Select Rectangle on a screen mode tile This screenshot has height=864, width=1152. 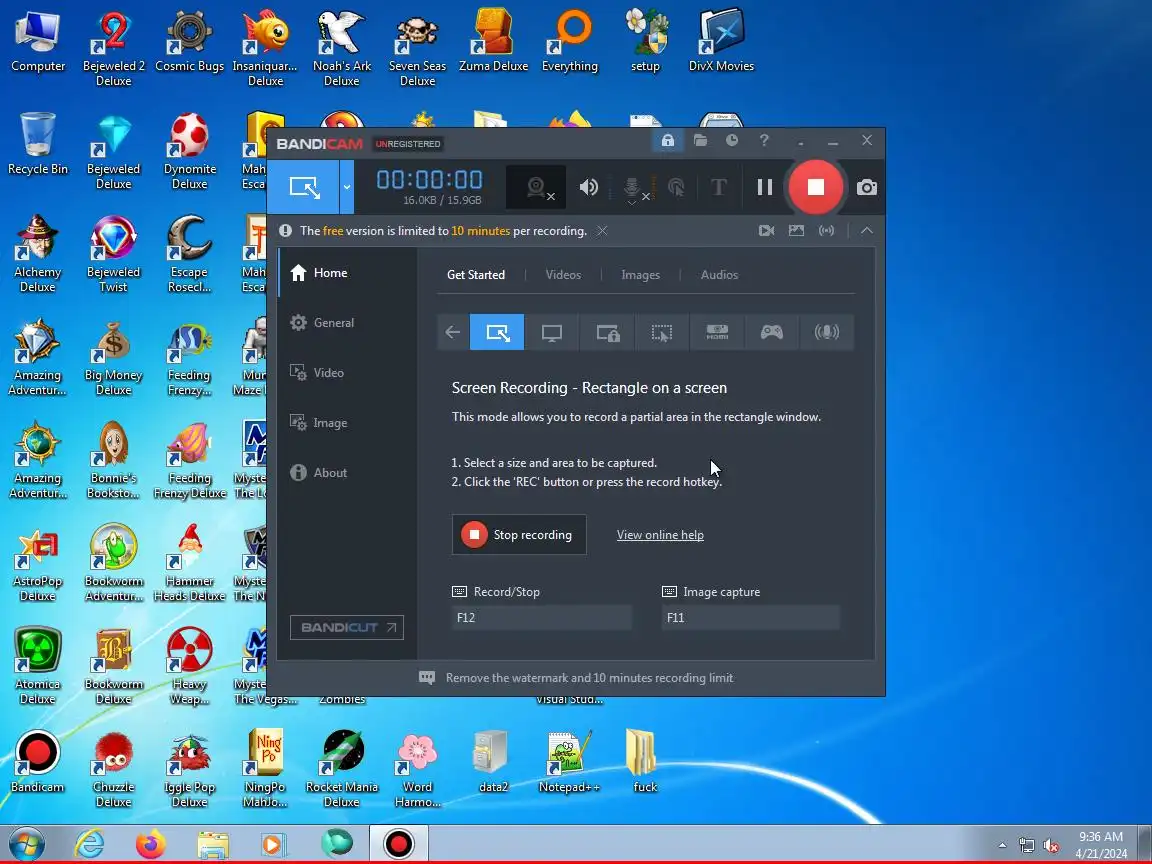497,332
